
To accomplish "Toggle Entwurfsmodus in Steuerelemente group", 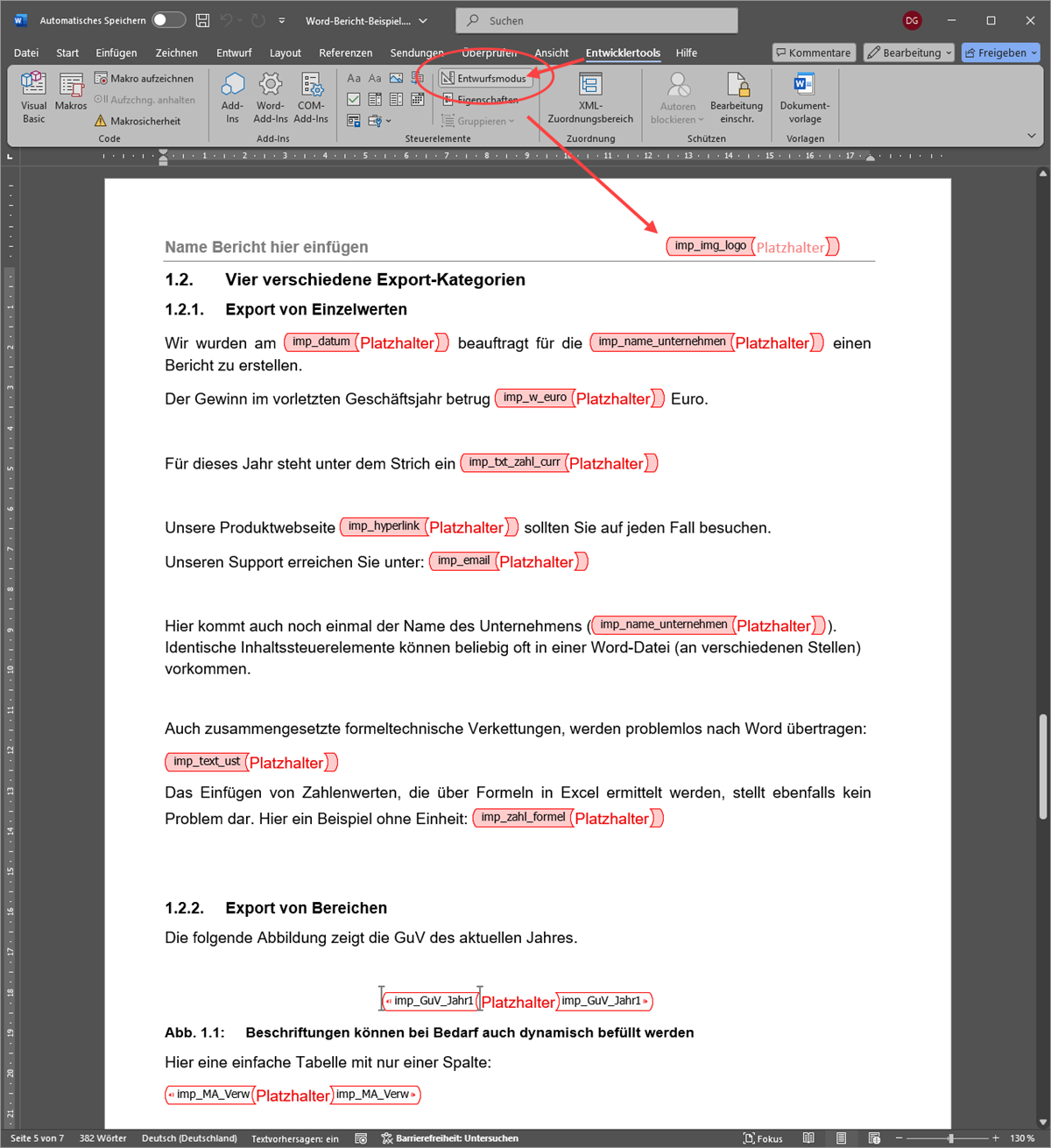I will click(483, 79).
